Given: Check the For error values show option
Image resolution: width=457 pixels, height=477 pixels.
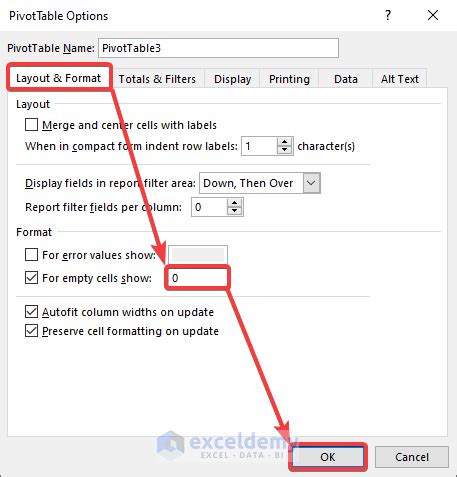Looking at the screenshot, I should [31, 255].
